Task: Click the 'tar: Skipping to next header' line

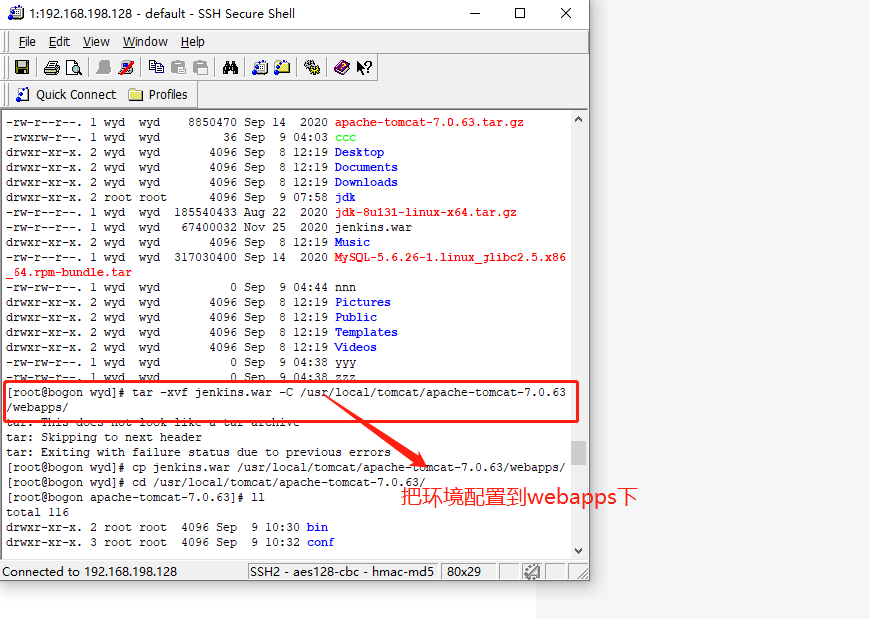Action: pyautogui.click(x=104, y=437)
